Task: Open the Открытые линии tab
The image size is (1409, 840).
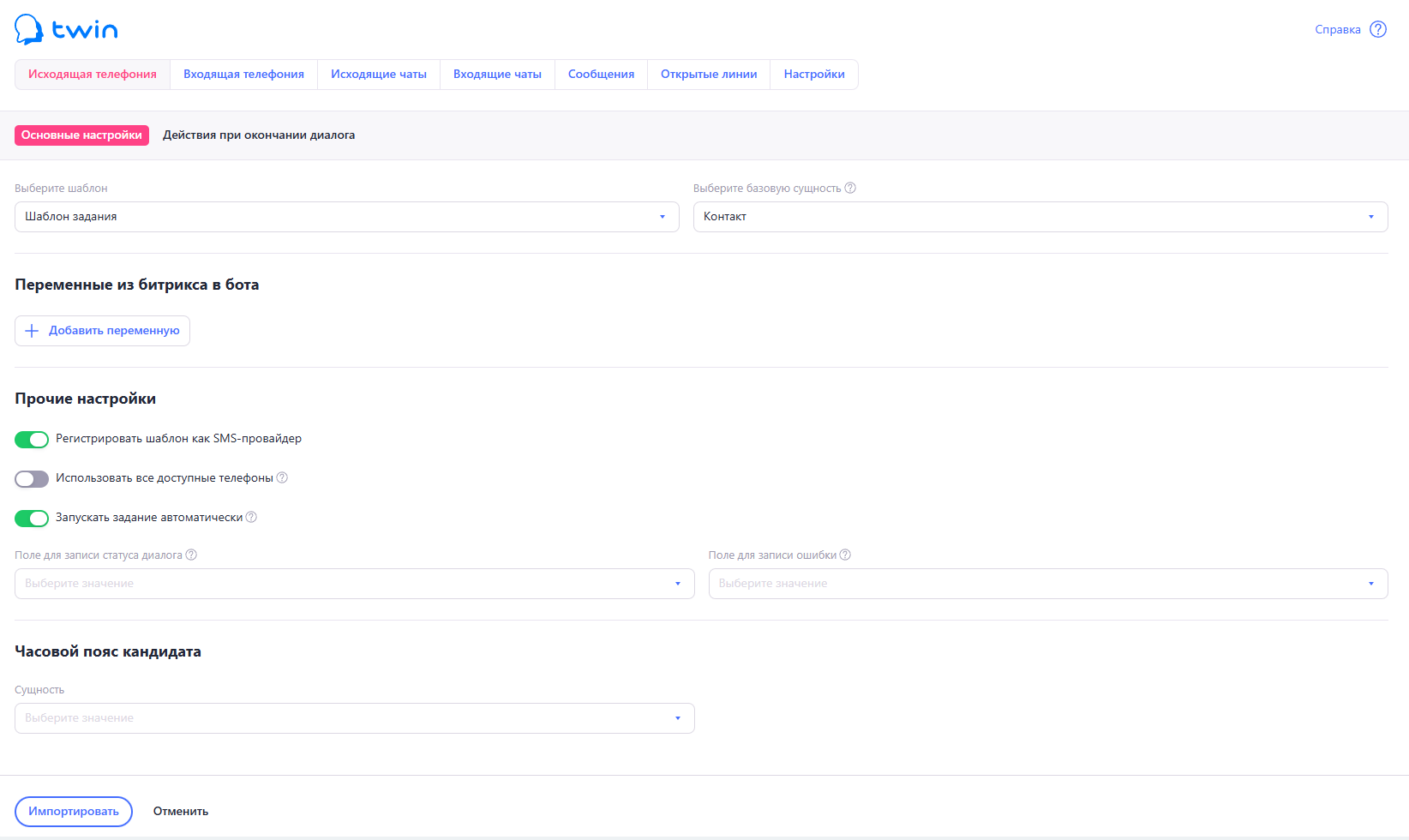Action: (x=709, y=75)
